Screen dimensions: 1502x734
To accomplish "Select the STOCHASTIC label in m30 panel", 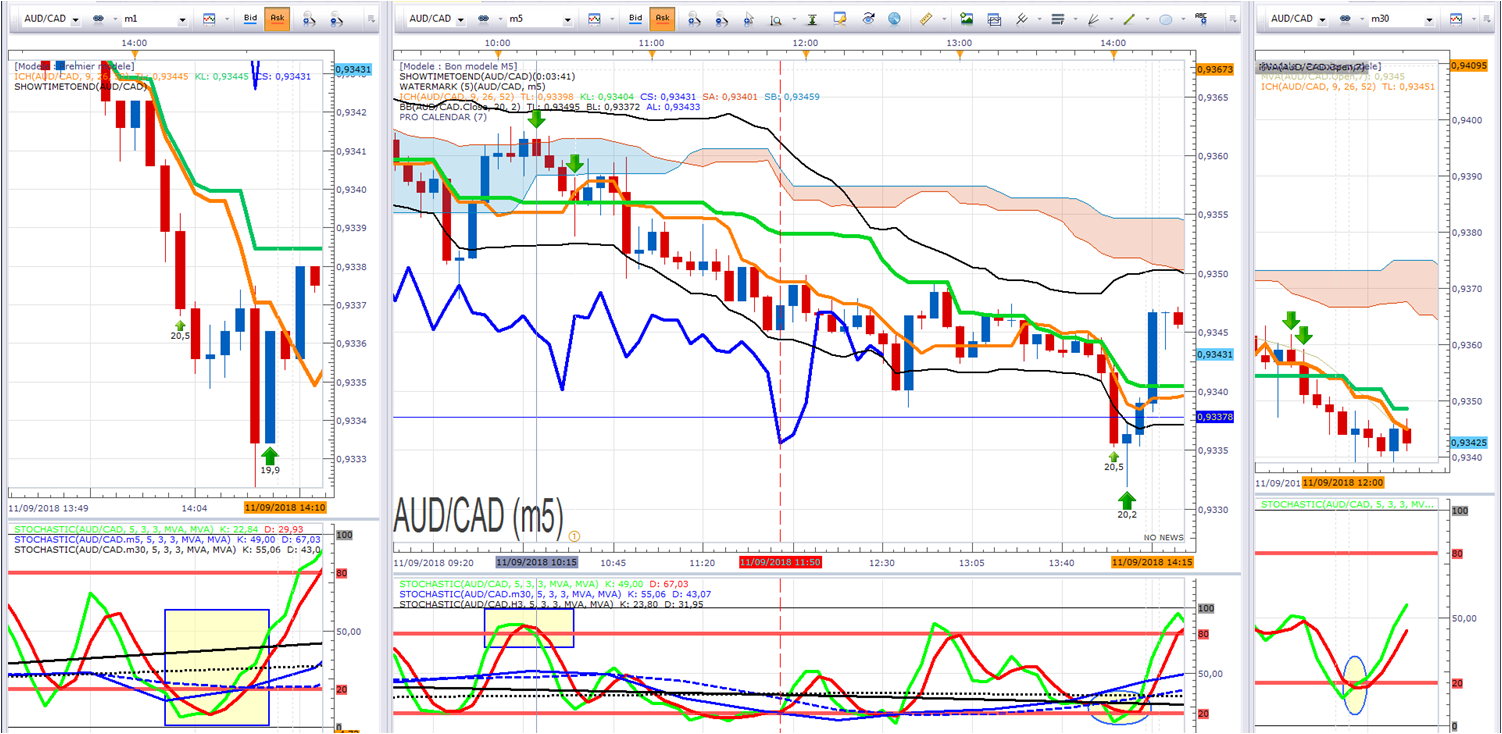I will click(1348, 504).
